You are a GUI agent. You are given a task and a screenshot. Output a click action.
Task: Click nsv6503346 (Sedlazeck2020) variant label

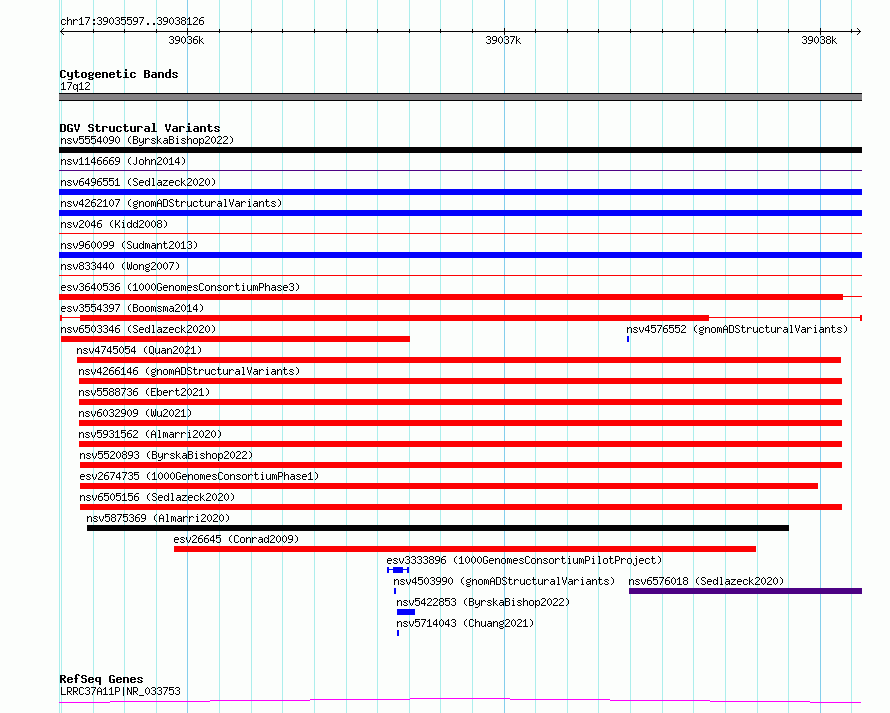click(138, 329)
